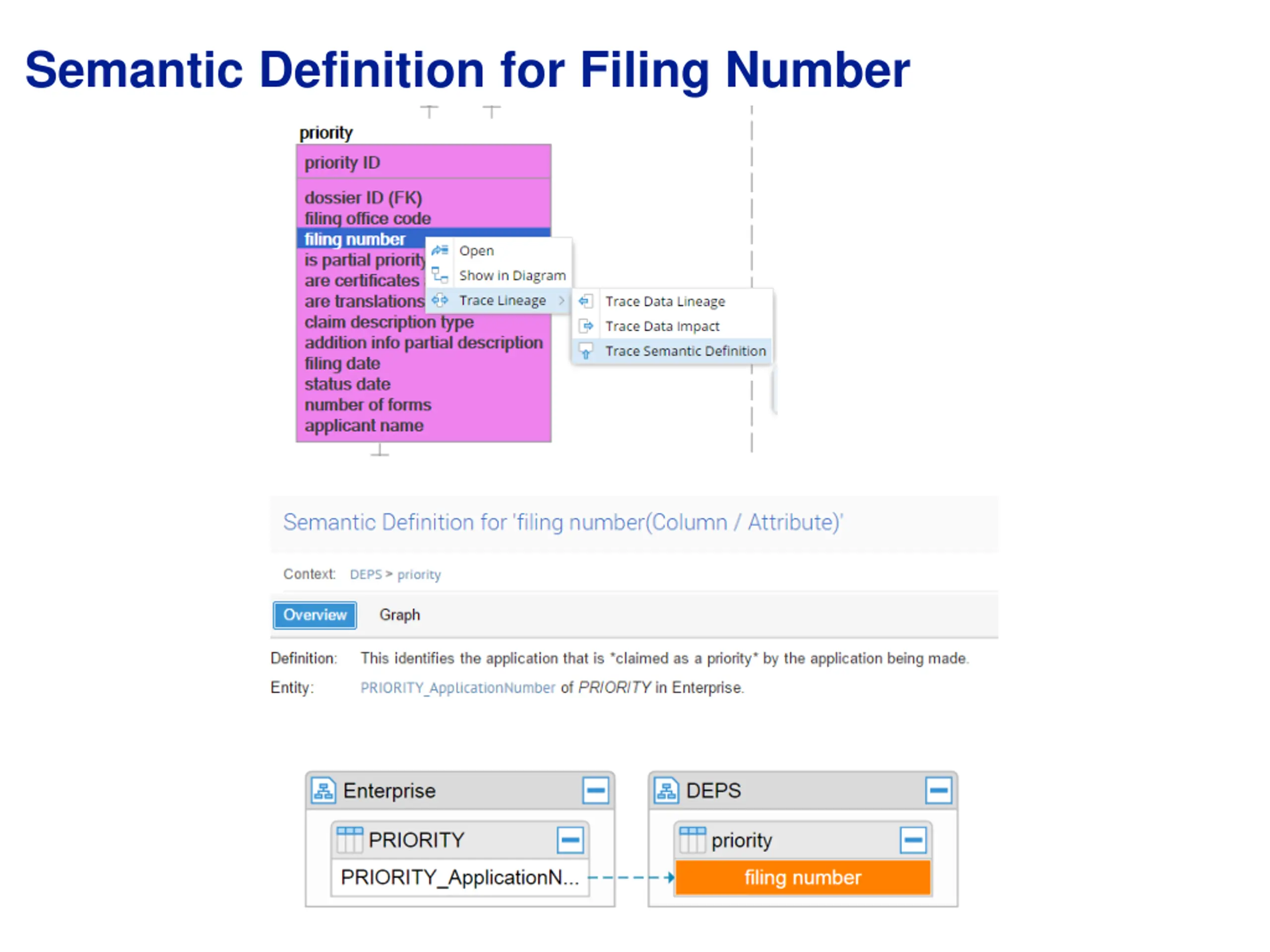Click the DEPS model icon
Screen dimensions: 1270x952
pos(666,791)
